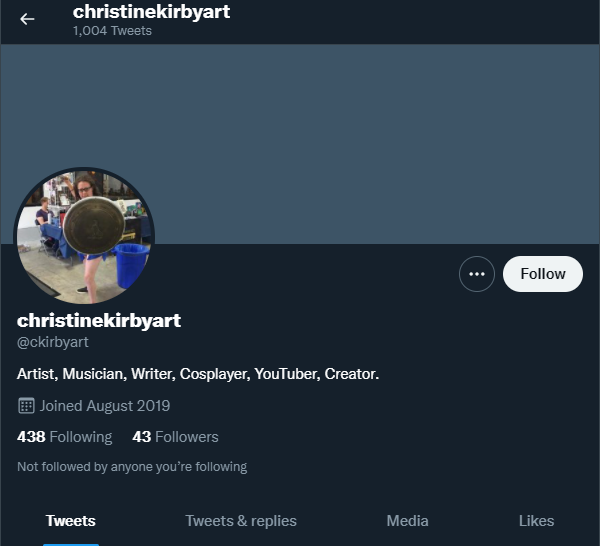This screenshot has width=600, height=546.
Task: Click the calendar icon beside Joined August 2019
Action: coord(26,406)
